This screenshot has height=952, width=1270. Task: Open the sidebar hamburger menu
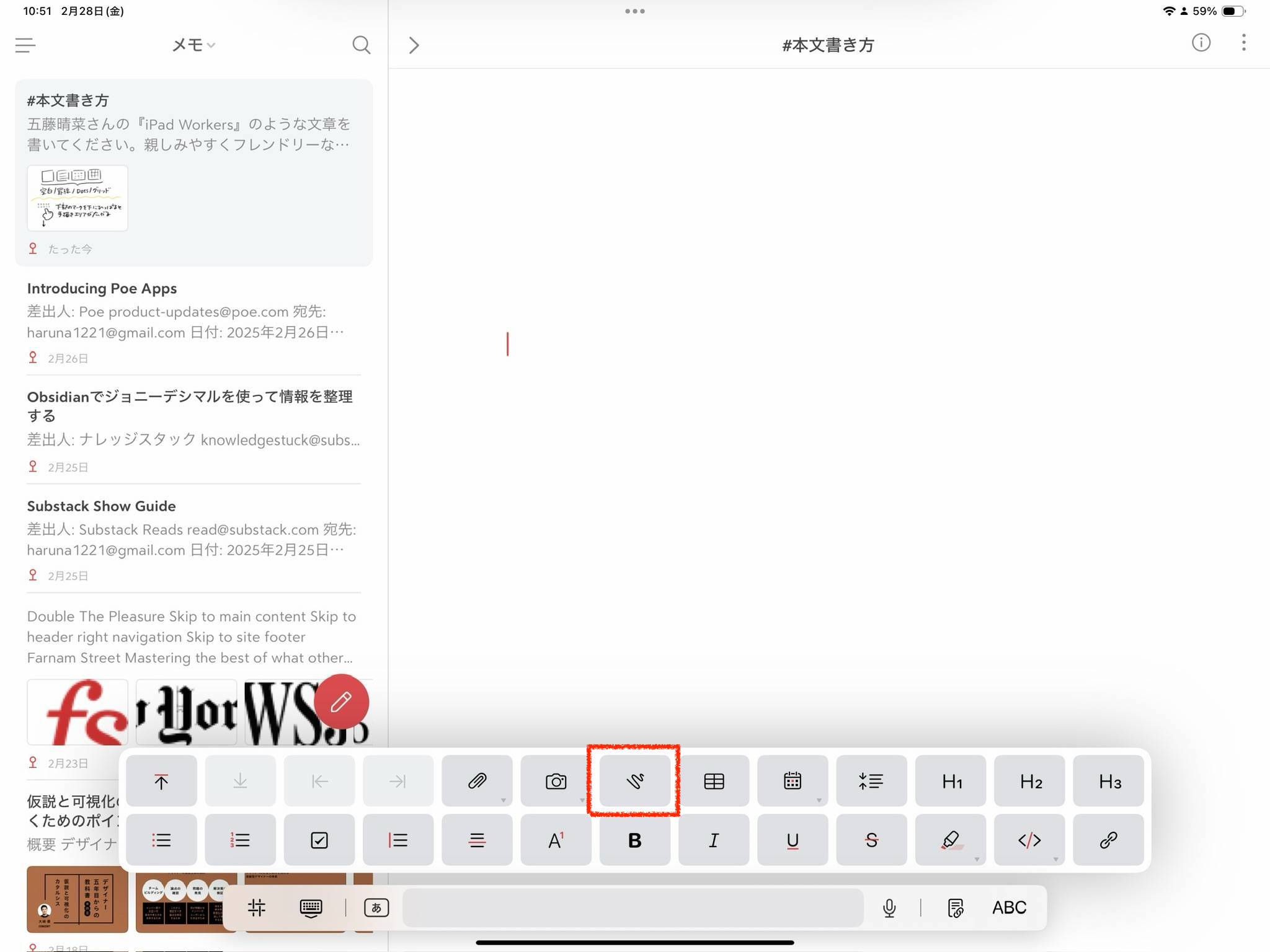coord(25,45)
